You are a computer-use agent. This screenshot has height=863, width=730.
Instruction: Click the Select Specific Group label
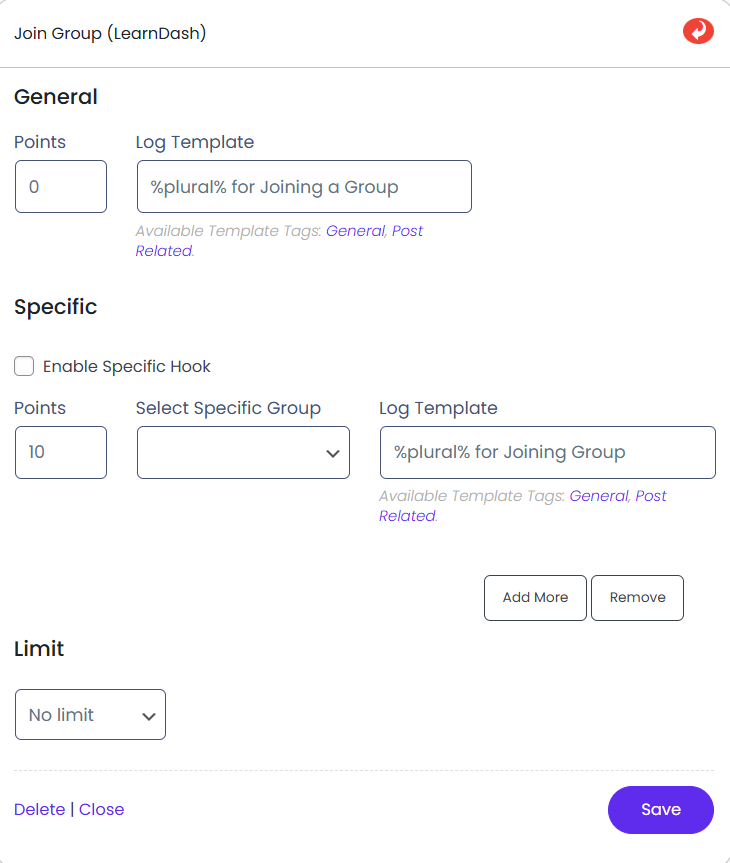pyautogui.click(x=228, y=408)
